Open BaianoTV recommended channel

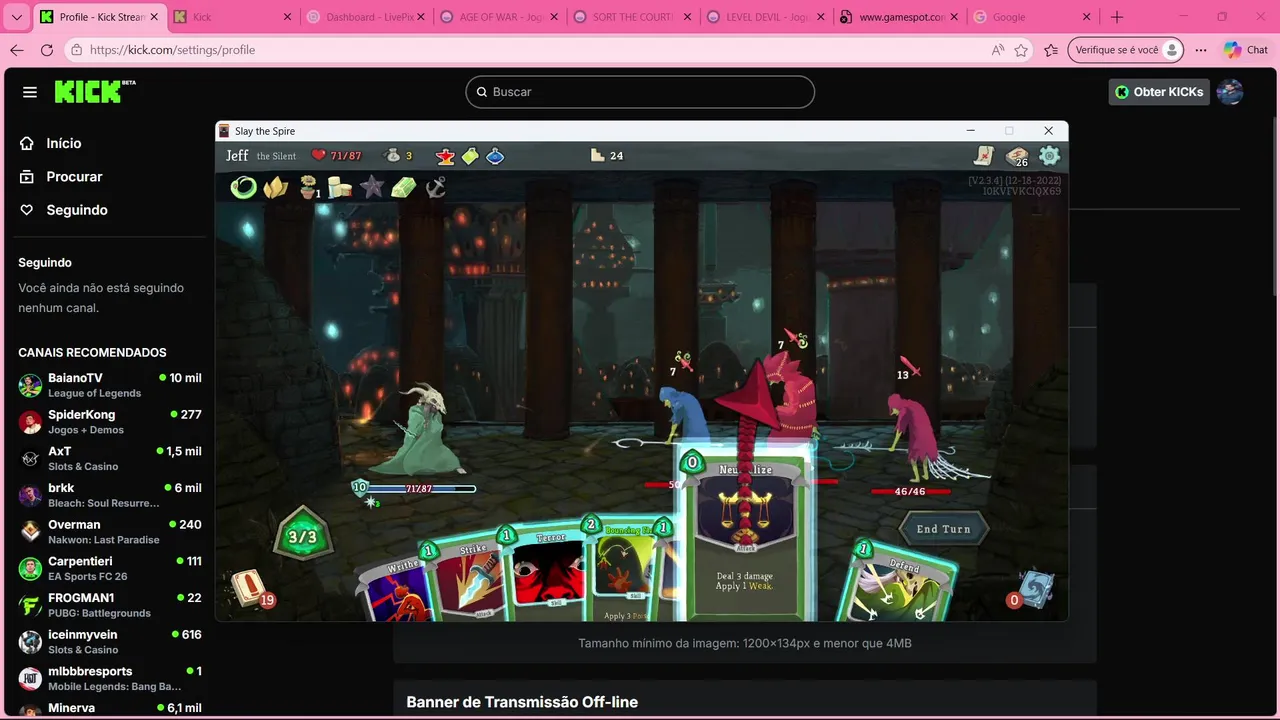click(x=110, y=385)
